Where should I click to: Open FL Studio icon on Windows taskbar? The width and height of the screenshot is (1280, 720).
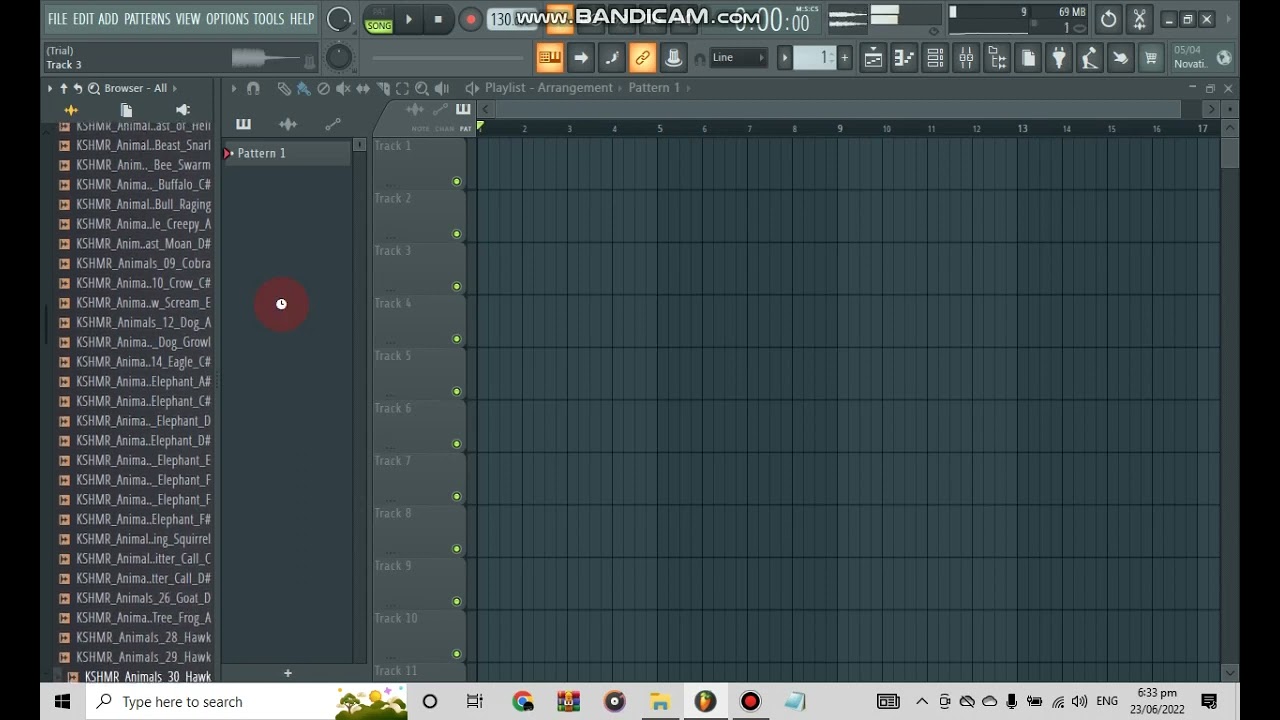coord(705,702)
